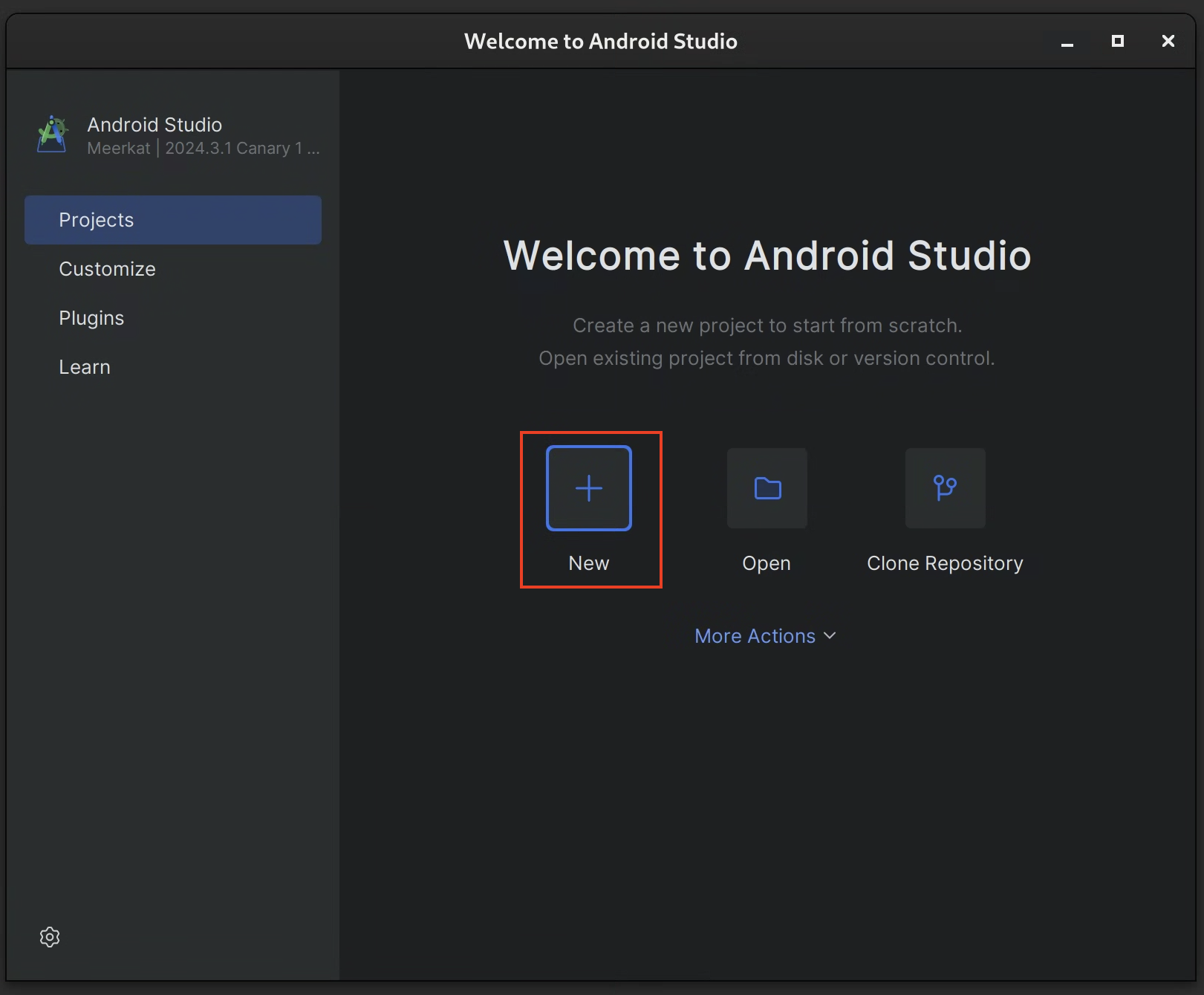Maximize the Android Studio window
Image resolution: width=1204 pixels, height=995 pixels.
[1117, 42]
